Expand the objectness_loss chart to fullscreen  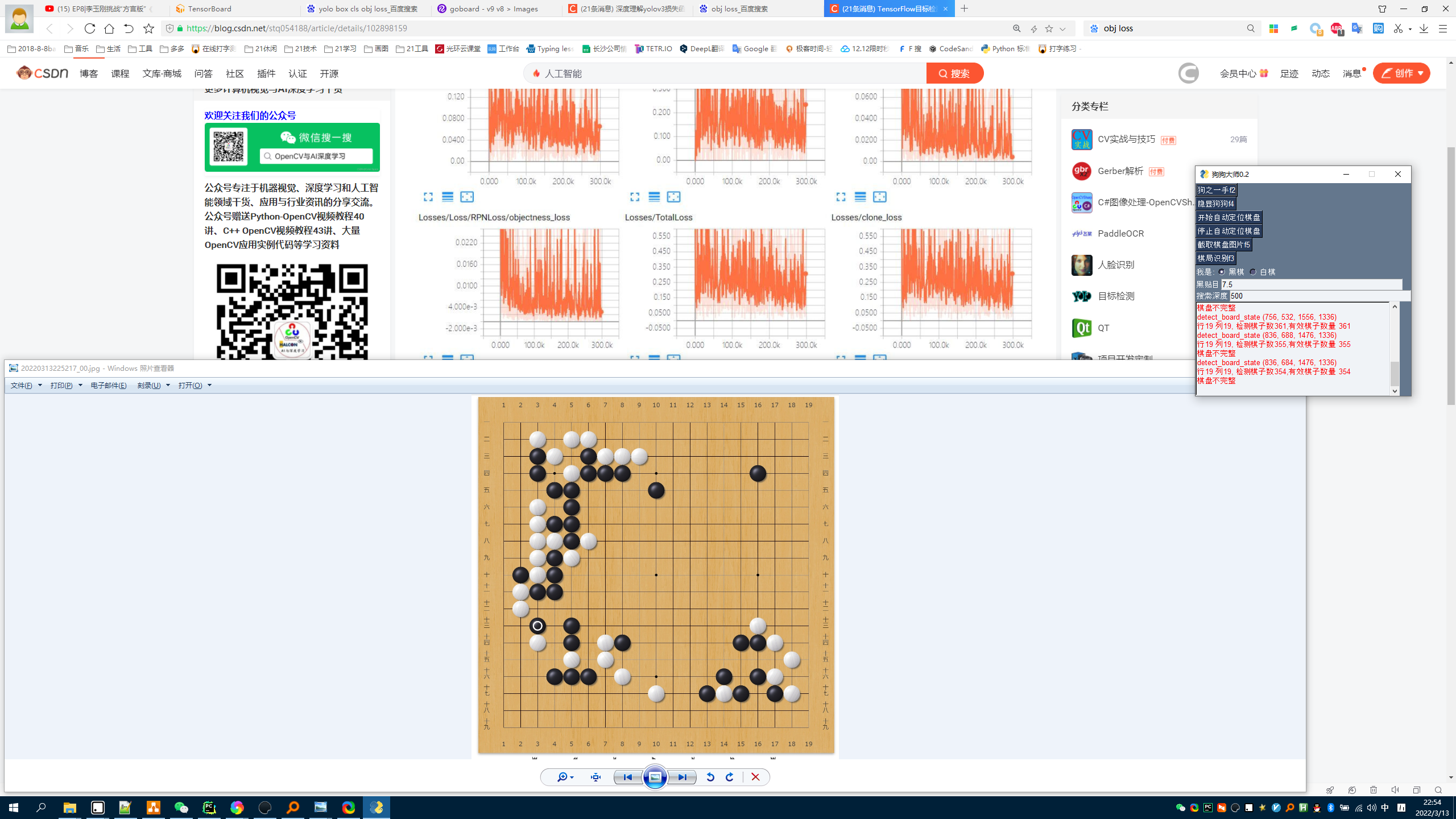click(428, 358)
